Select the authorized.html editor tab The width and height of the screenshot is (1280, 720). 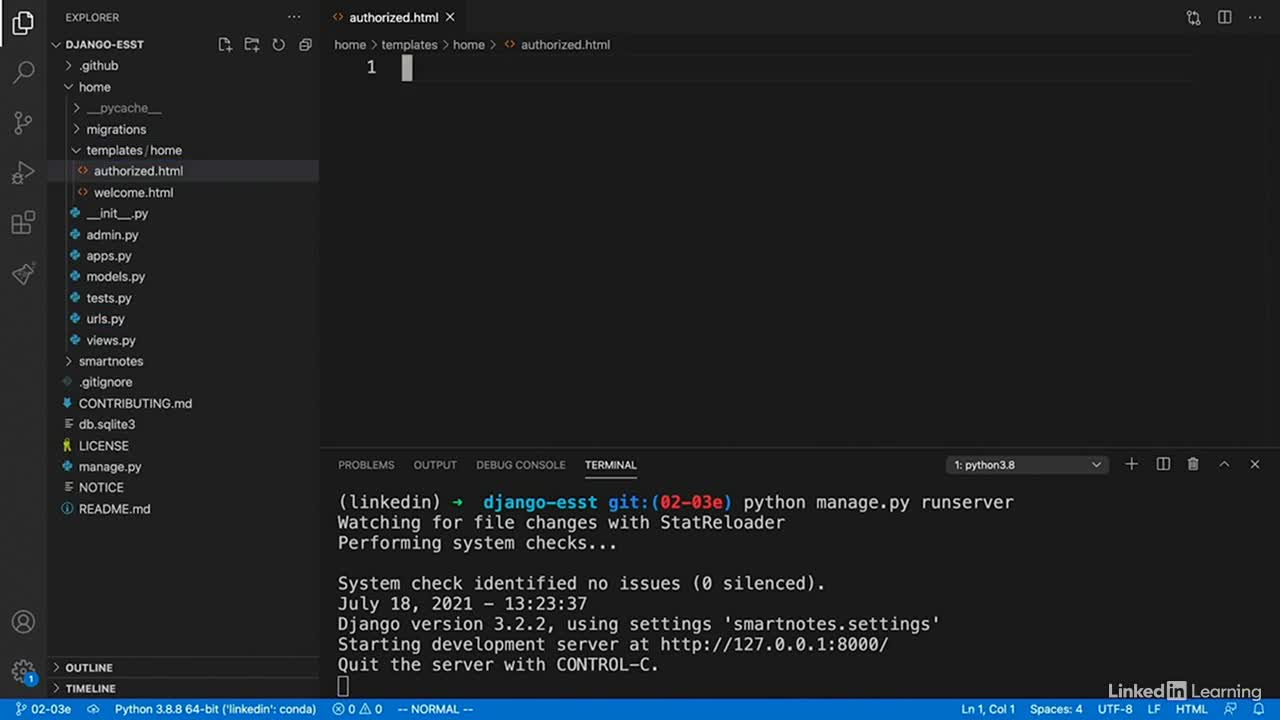coord(393,17)
